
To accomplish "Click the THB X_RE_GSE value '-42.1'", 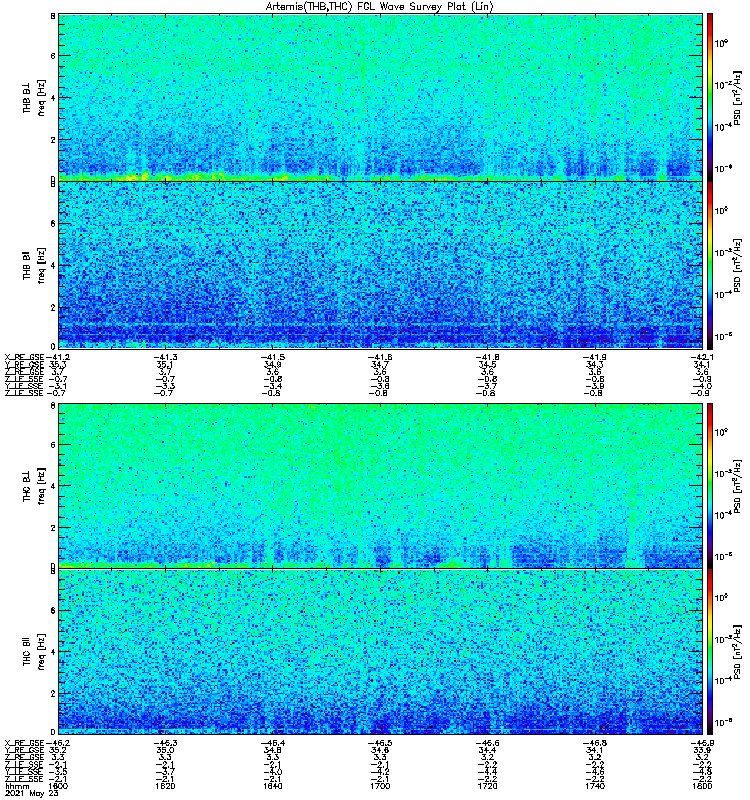I will 702,357.
